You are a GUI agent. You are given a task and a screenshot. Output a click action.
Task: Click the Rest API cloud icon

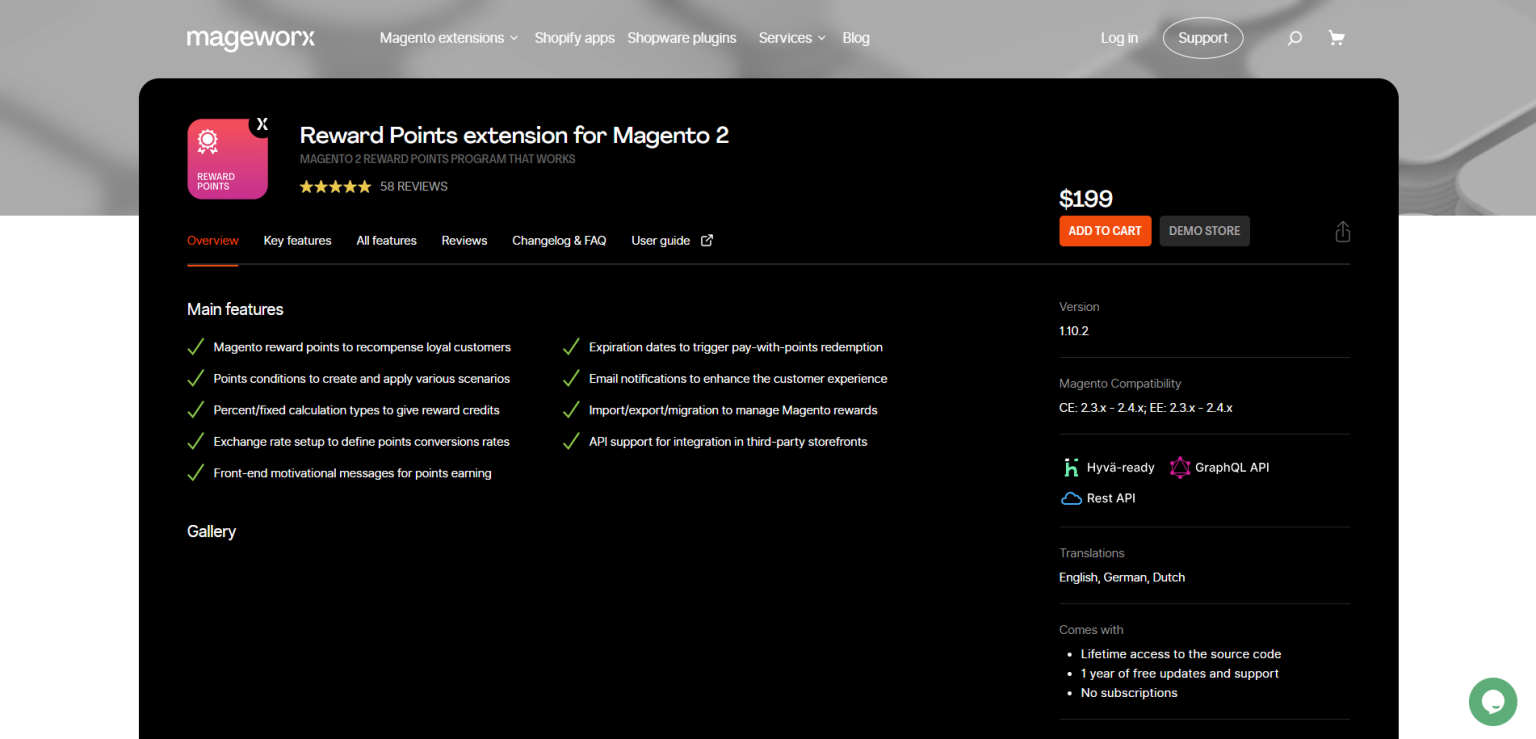point(1071,498)
